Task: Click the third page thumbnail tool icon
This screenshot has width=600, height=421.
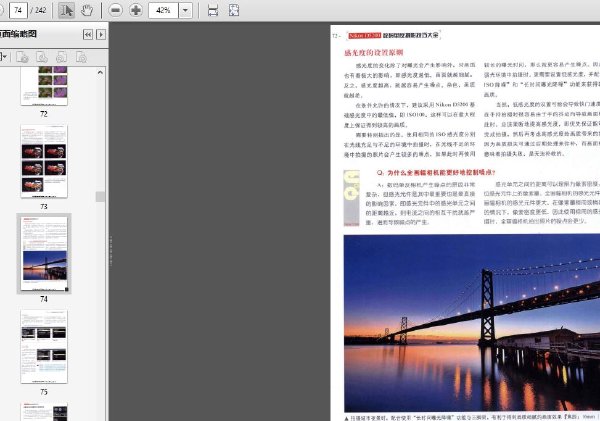Action: click(x=61, y=57)
